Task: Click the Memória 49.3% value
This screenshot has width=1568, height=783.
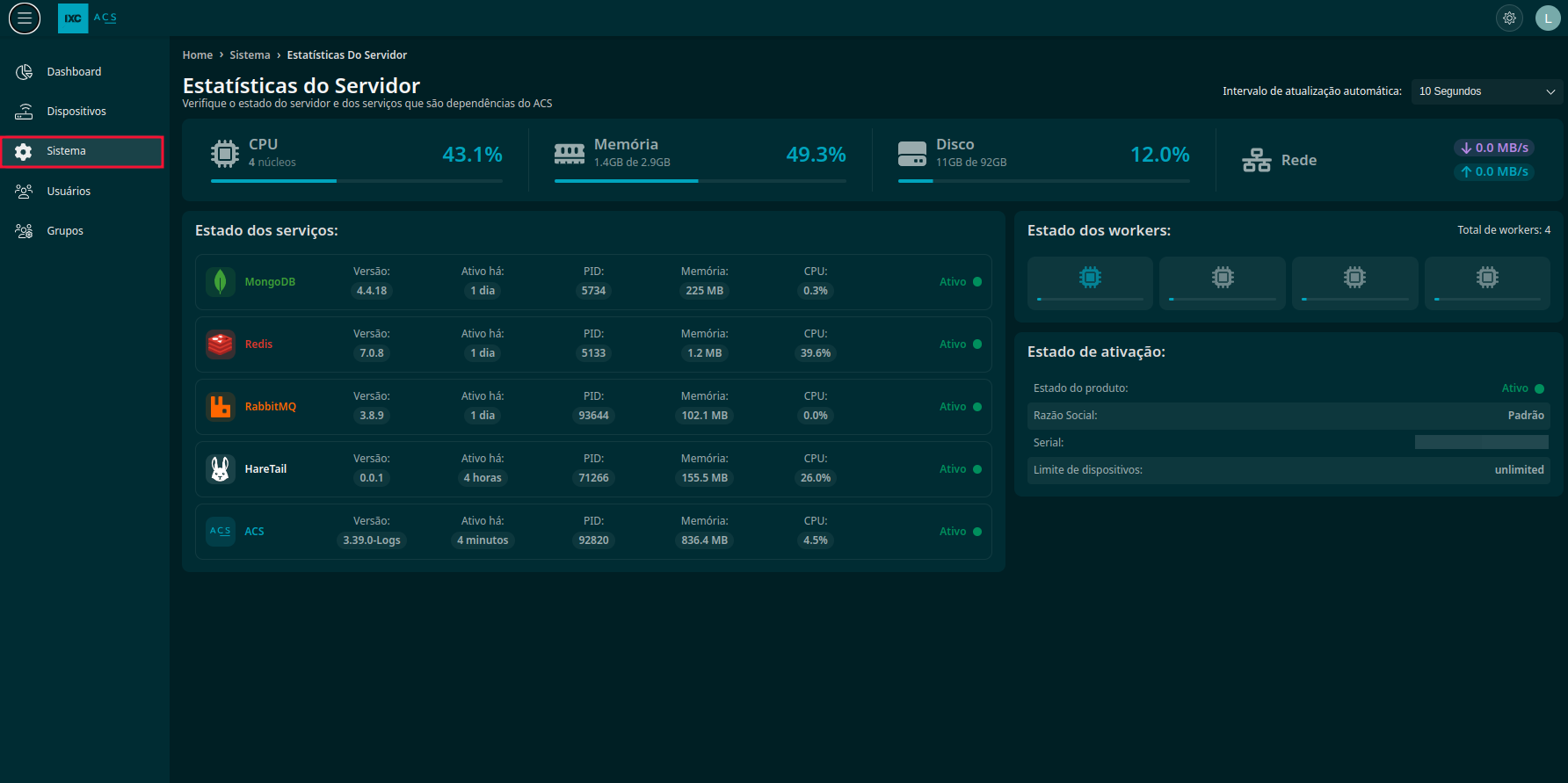Action: (x=816, y=155)
